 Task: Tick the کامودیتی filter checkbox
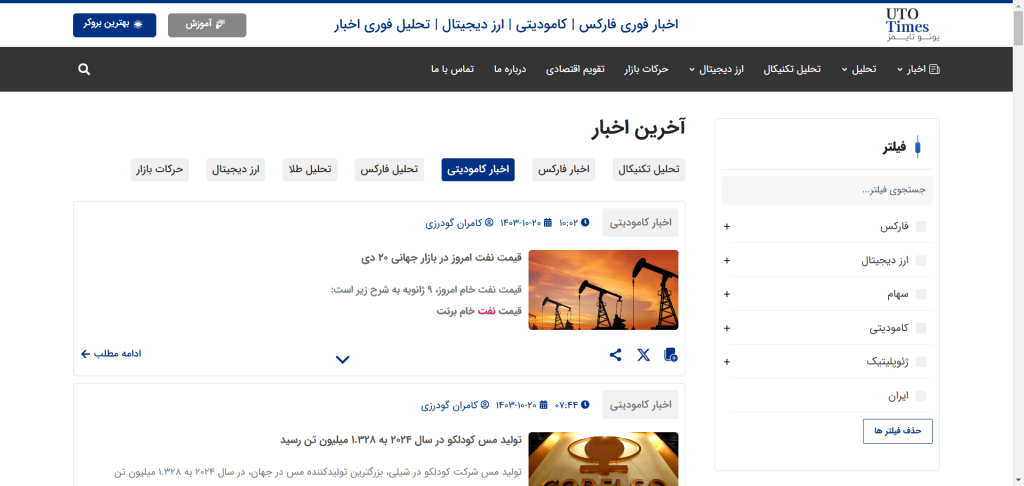point(921,328)
